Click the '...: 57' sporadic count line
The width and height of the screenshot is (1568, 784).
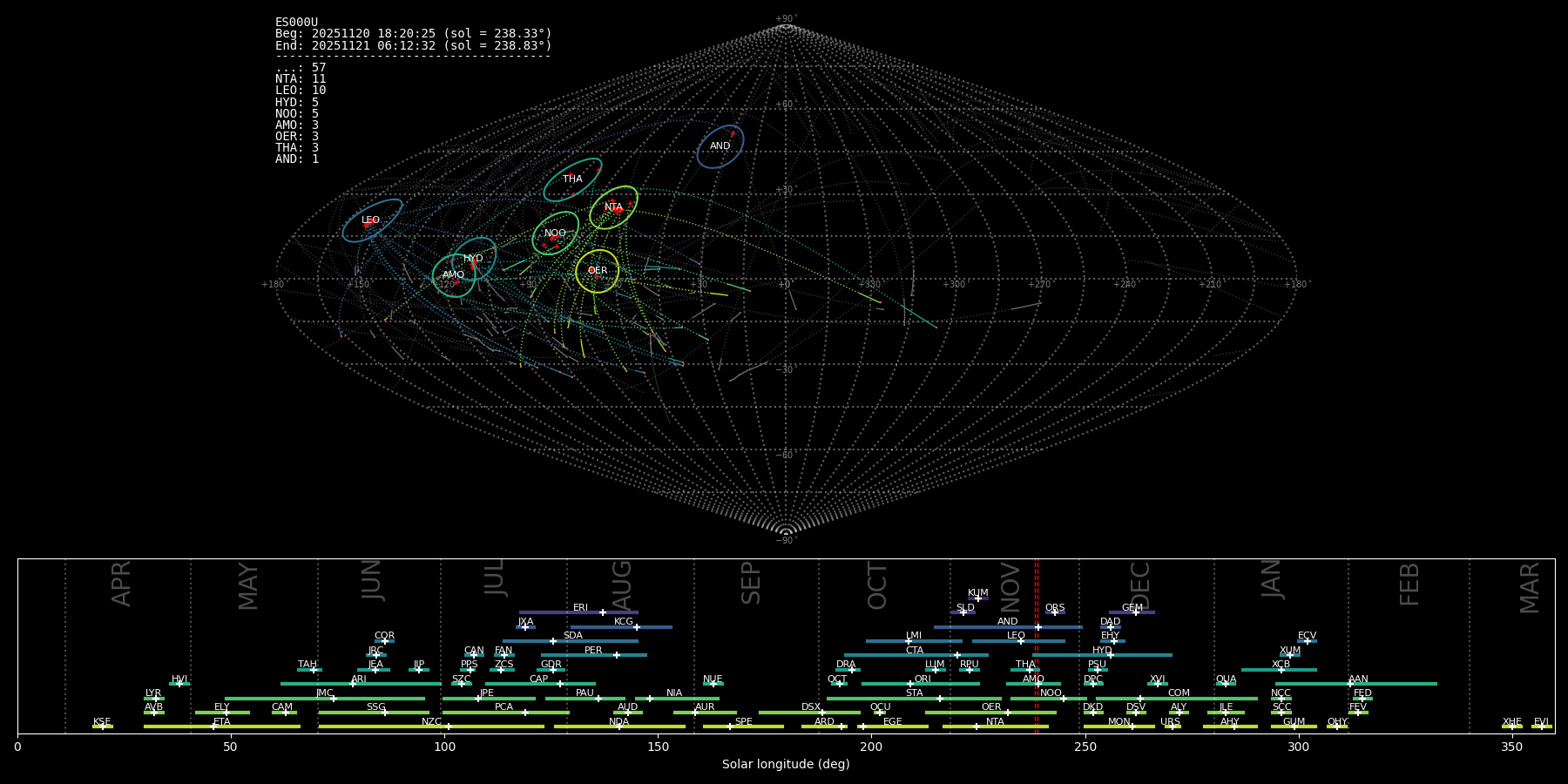coord(301,68)
